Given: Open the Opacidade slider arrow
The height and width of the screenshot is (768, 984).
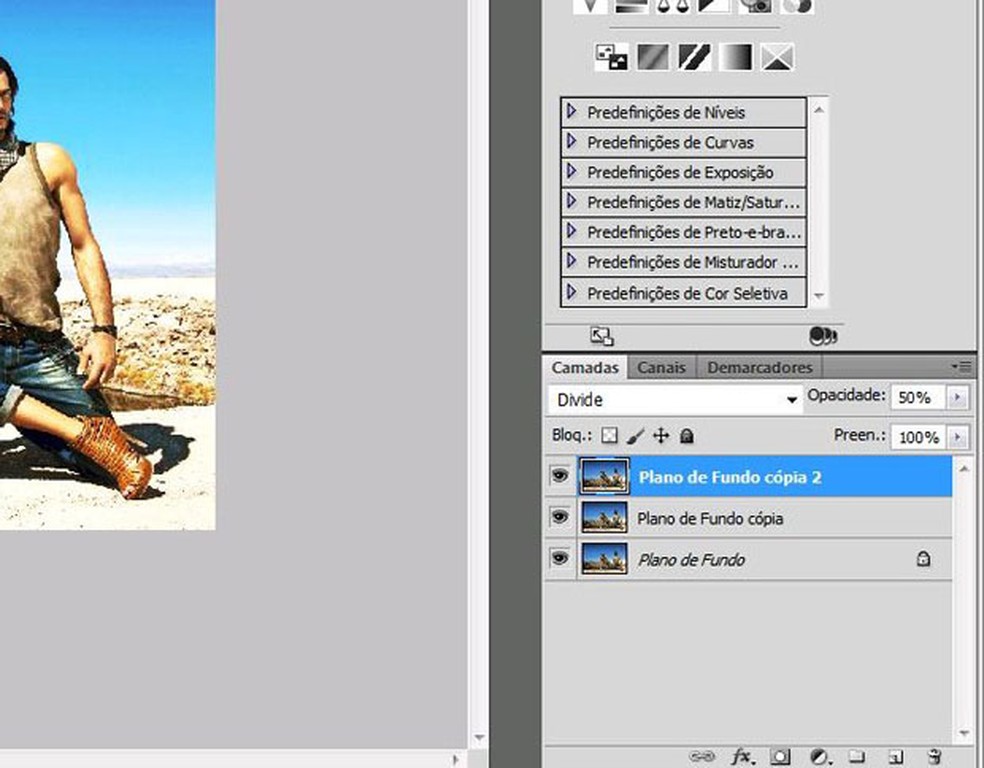Looking at the screenshot, I should [958, 397].
